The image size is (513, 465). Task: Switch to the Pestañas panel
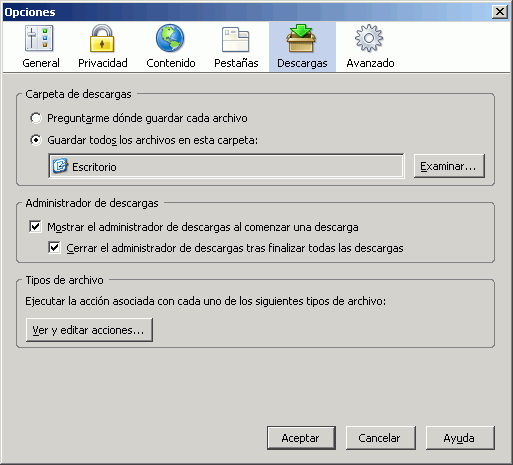[x=236, y=46]
